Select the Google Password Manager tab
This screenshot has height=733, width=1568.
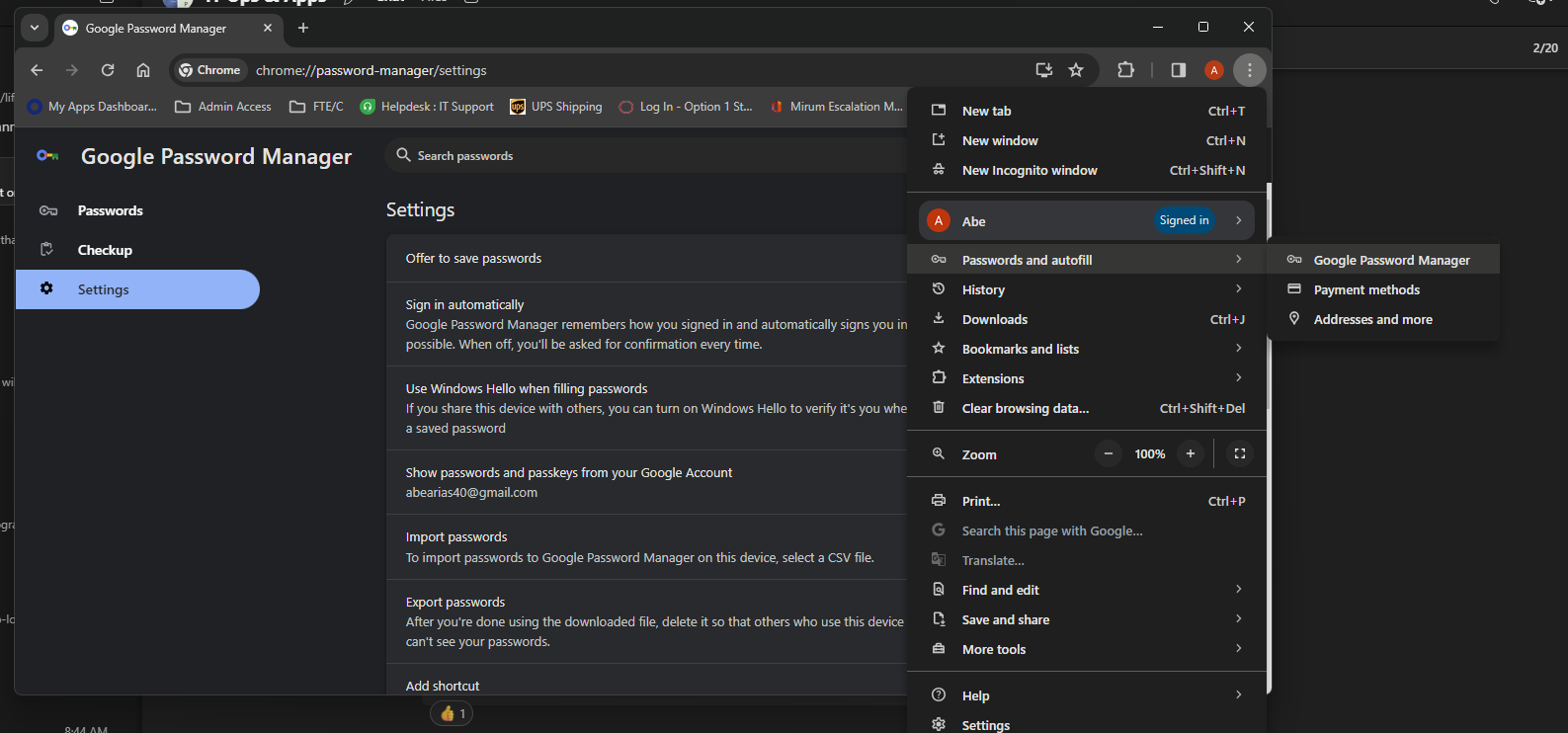click(x=168, y=29)
